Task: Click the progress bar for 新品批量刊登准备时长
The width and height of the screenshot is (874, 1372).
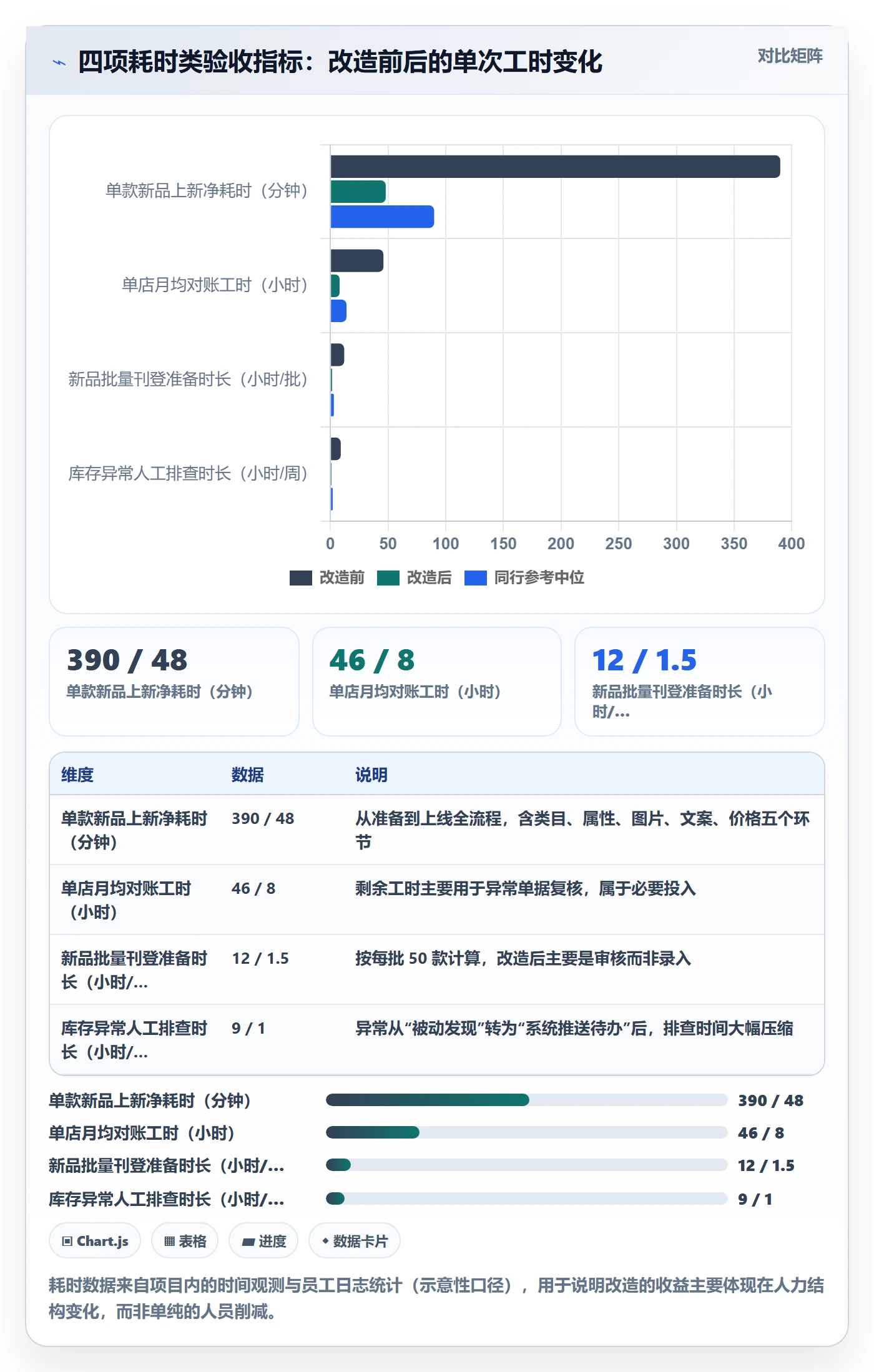Action: tap(527, 1165)
